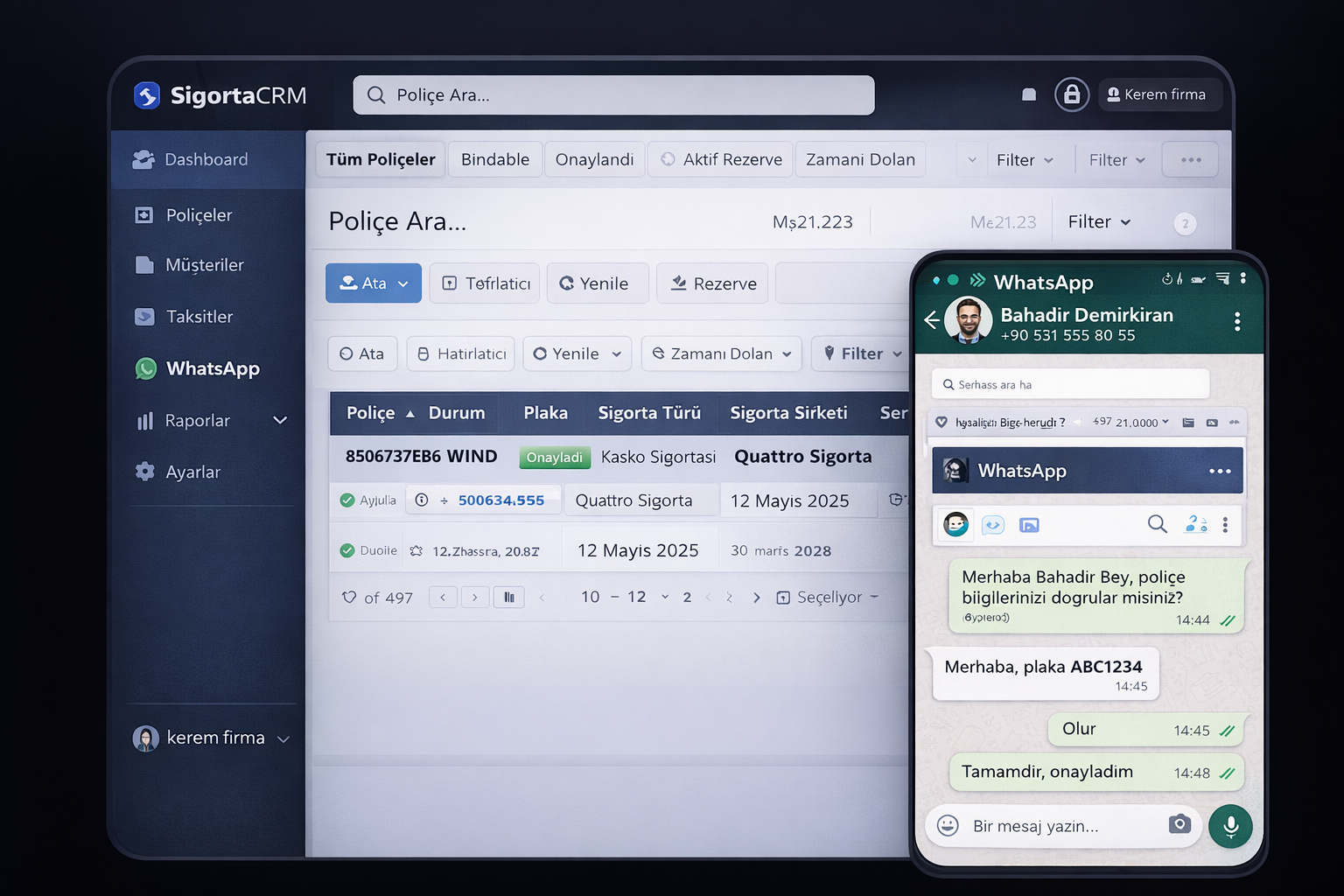This screenshot has width=1344, height=896.
Task: Click the lock icon in the top bar
Action: pos(1072,94)
